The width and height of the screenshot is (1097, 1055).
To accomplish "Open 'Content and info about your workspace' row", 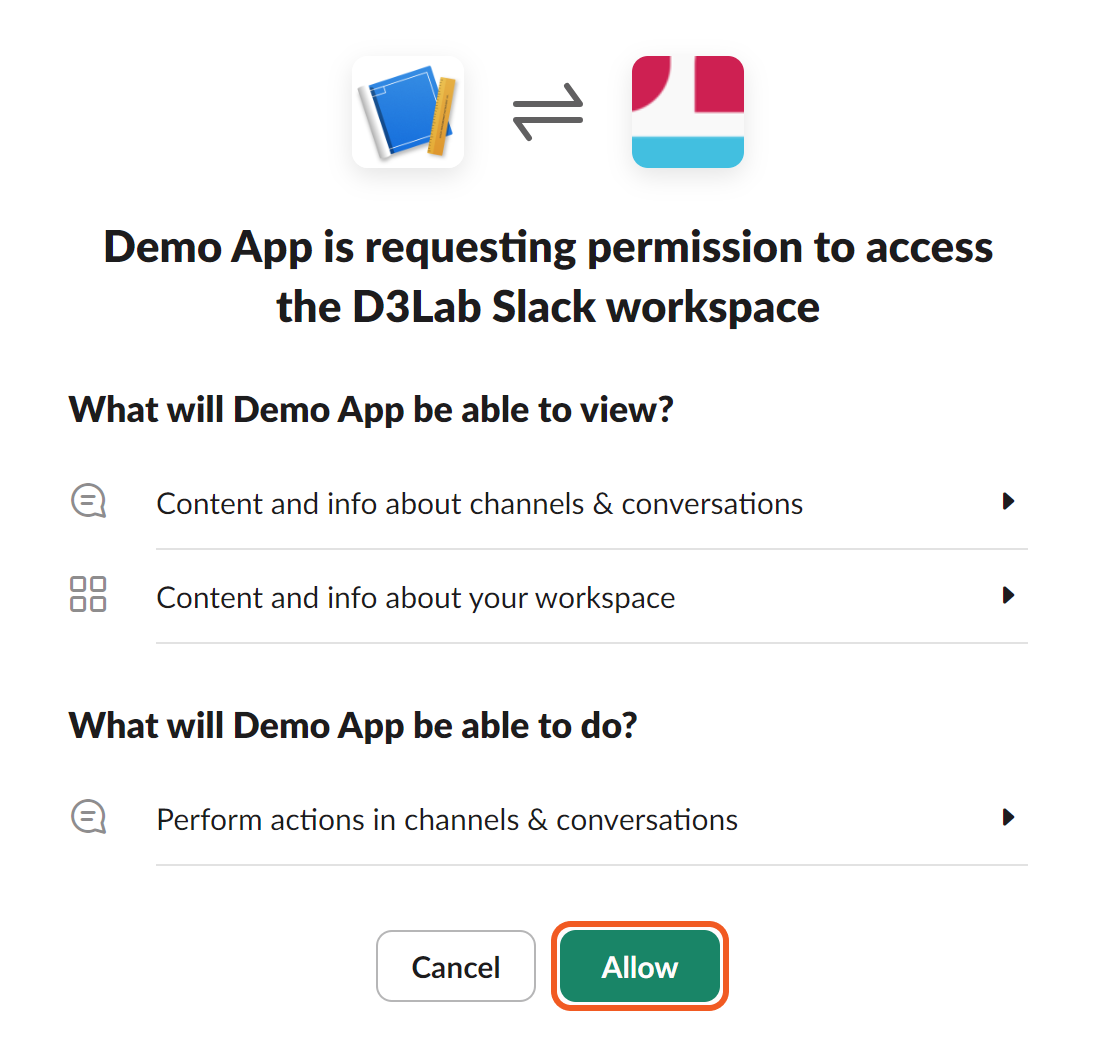I will click(x=416, y=598).
